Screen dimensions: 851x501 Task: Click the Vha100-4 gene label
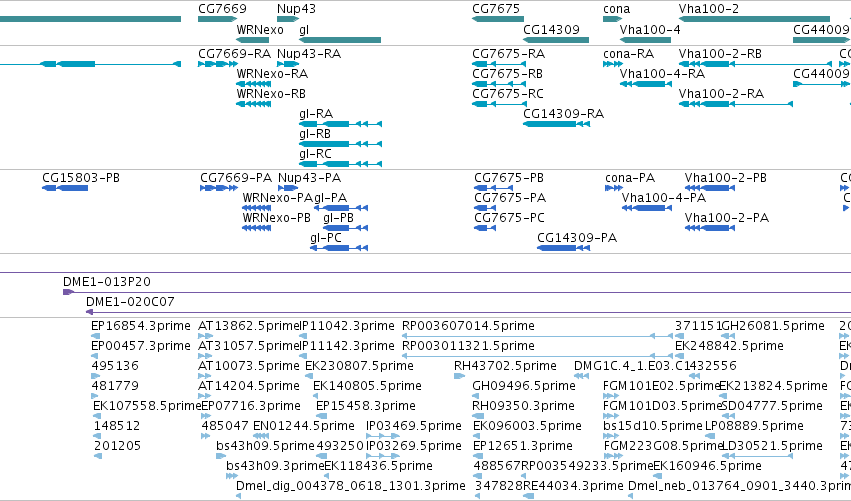click(x=650, y=29)
